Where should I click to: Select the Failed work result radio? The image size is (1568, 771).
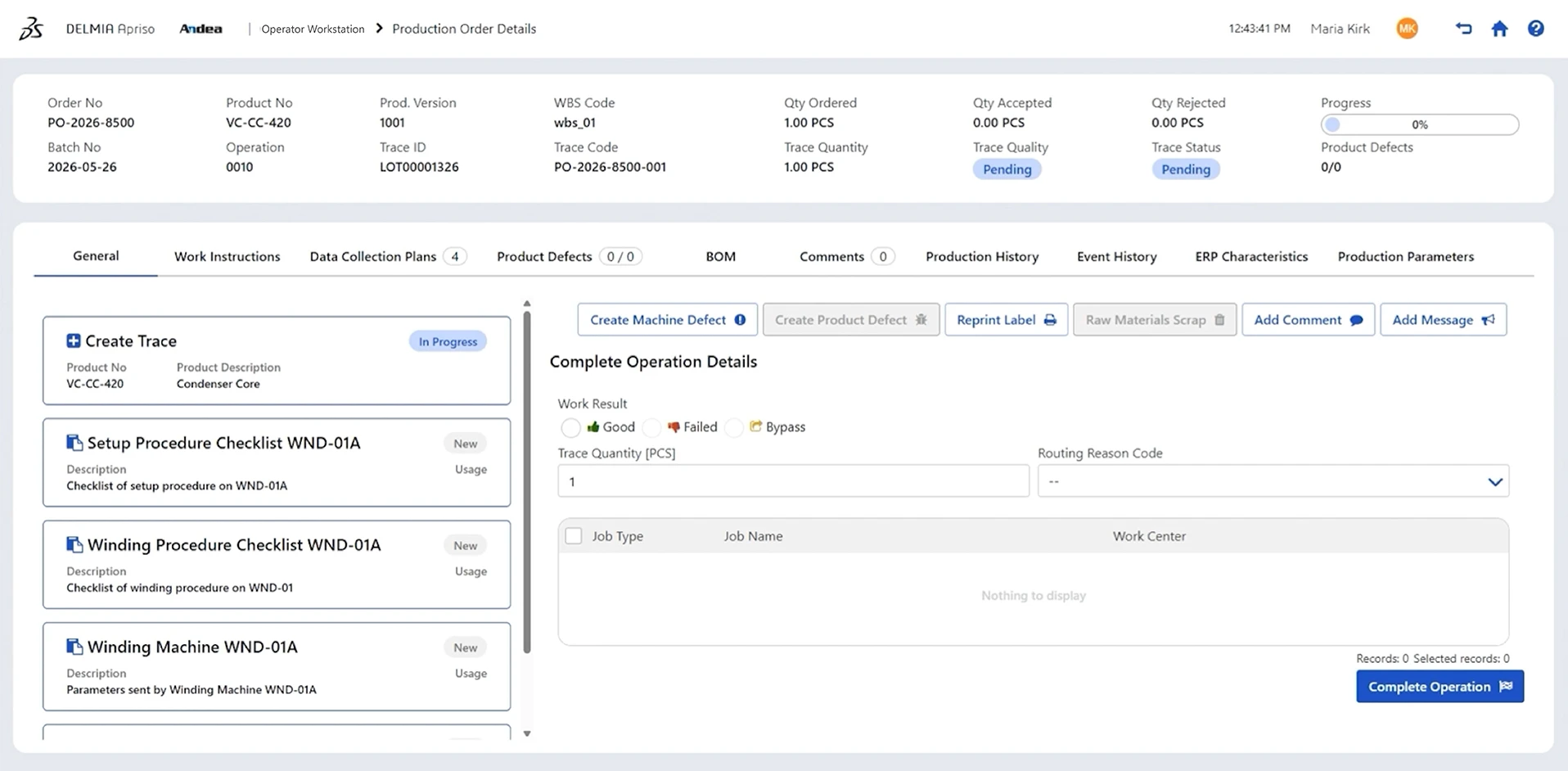coord(651,427)
